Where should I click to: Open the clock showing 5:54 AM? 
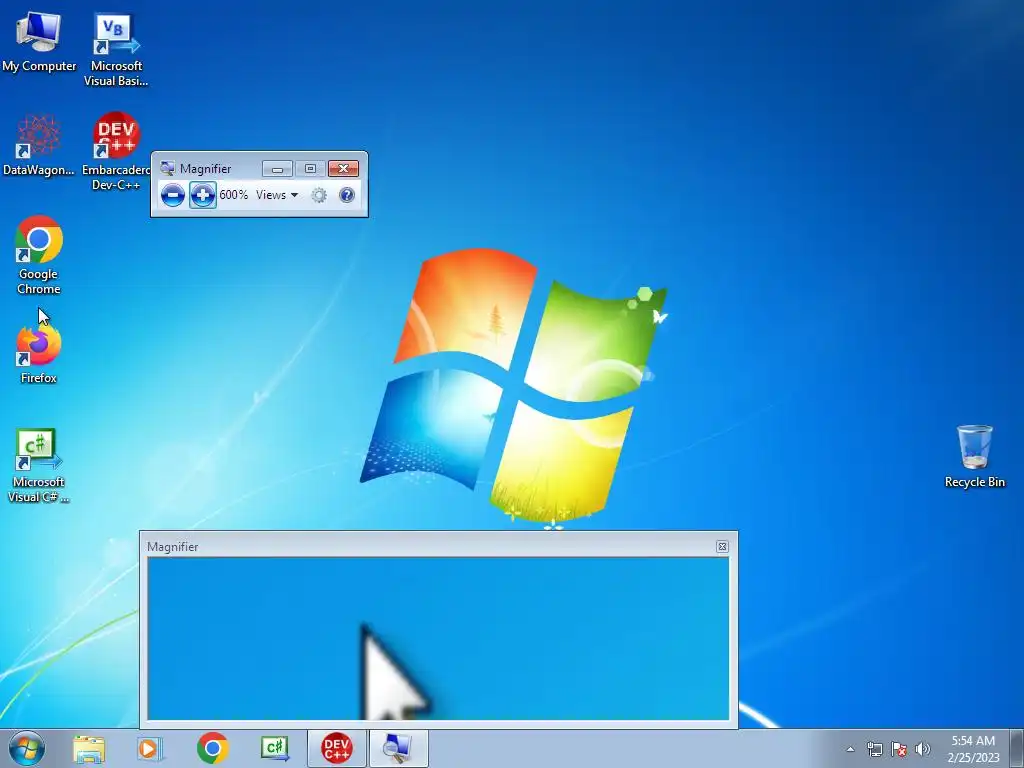coord(973,749)
